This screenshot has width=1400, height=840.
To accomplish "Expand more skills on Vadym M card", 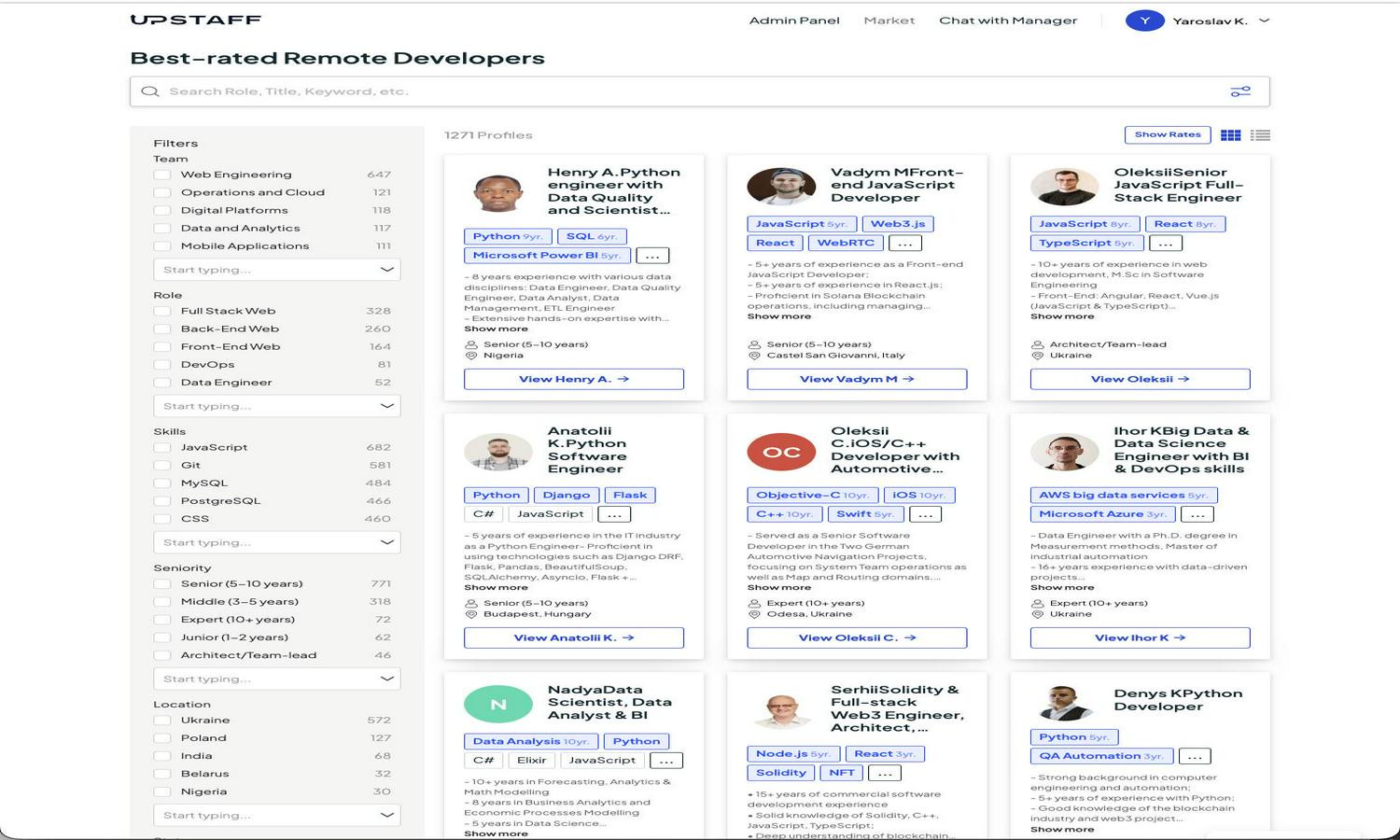I will [x=905, y=243].
